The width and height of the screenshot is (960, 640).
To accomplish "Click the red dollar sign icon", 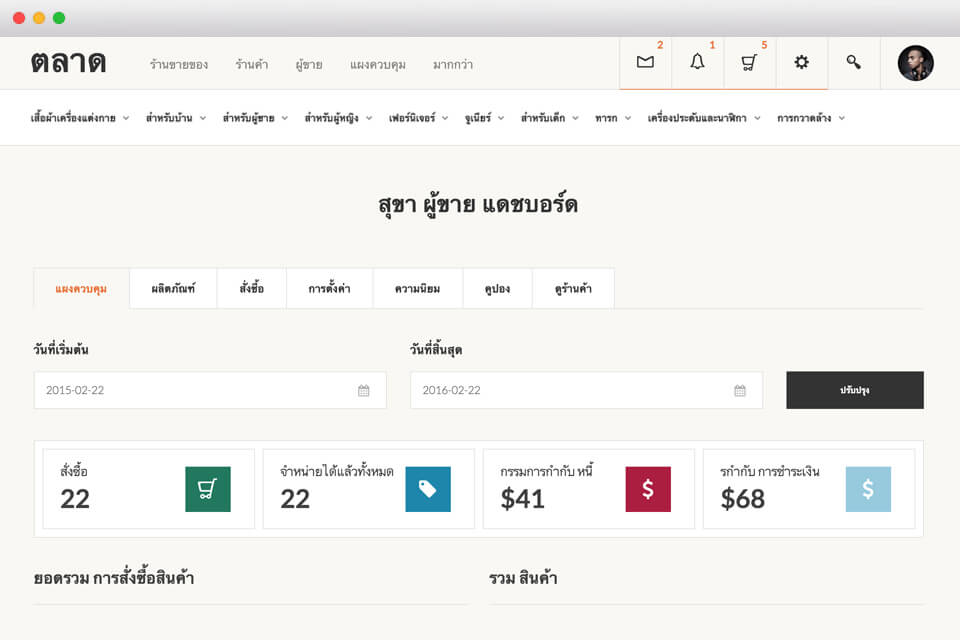I will click(x=647, y=489).
